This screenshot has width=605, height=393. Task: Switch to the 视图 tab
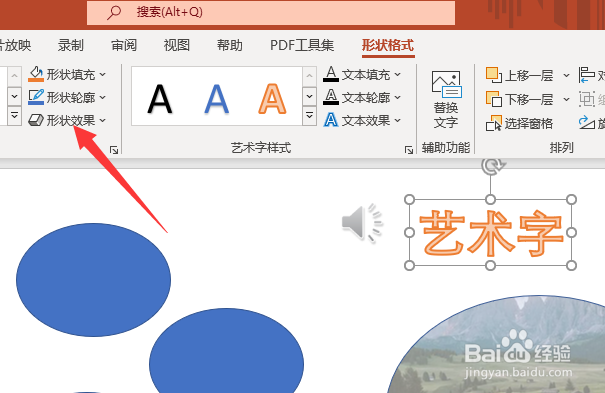click(177, 46)
